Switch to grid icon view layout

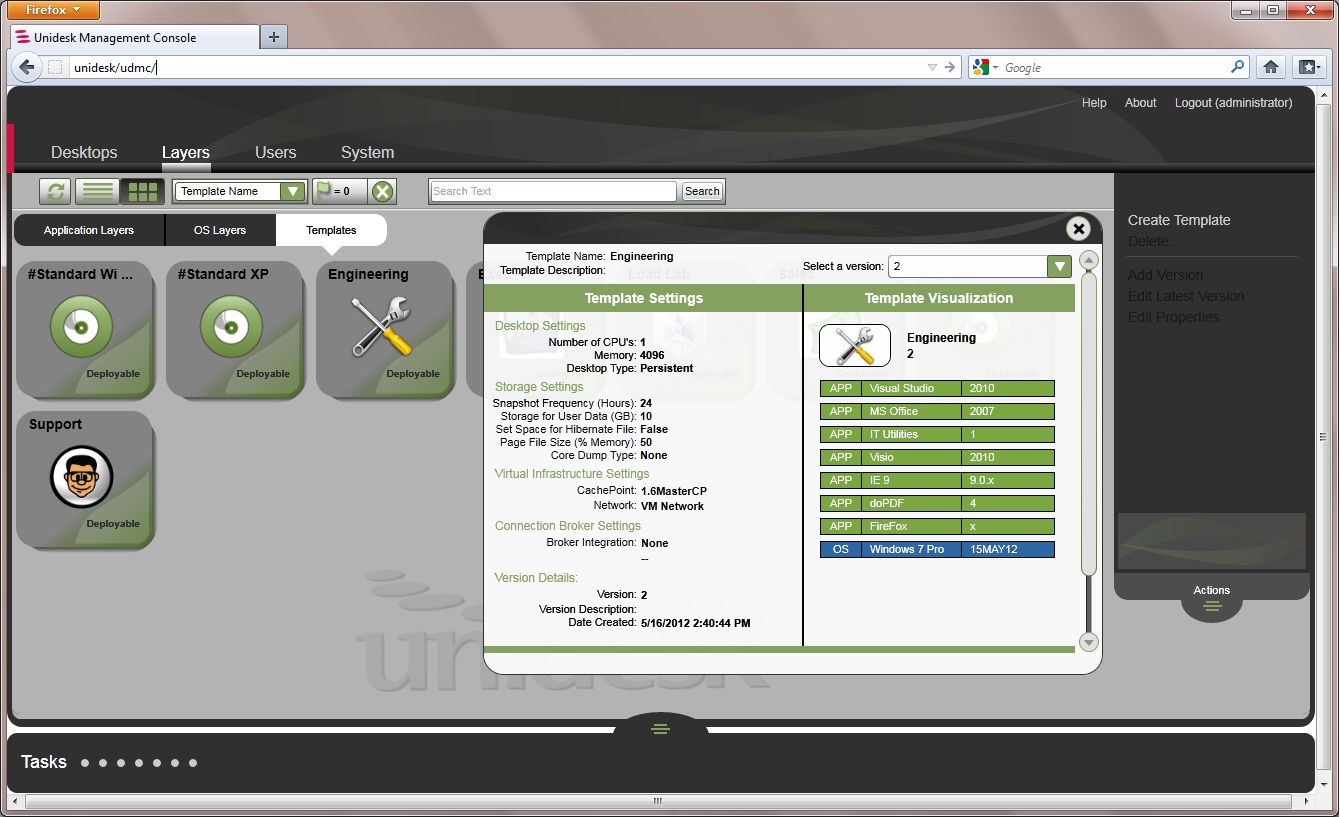[x=143, y=191]
